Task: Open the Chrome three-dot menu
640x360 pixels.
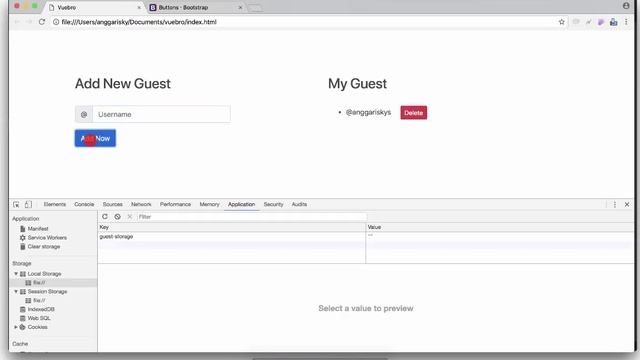Action: point(626,22)
